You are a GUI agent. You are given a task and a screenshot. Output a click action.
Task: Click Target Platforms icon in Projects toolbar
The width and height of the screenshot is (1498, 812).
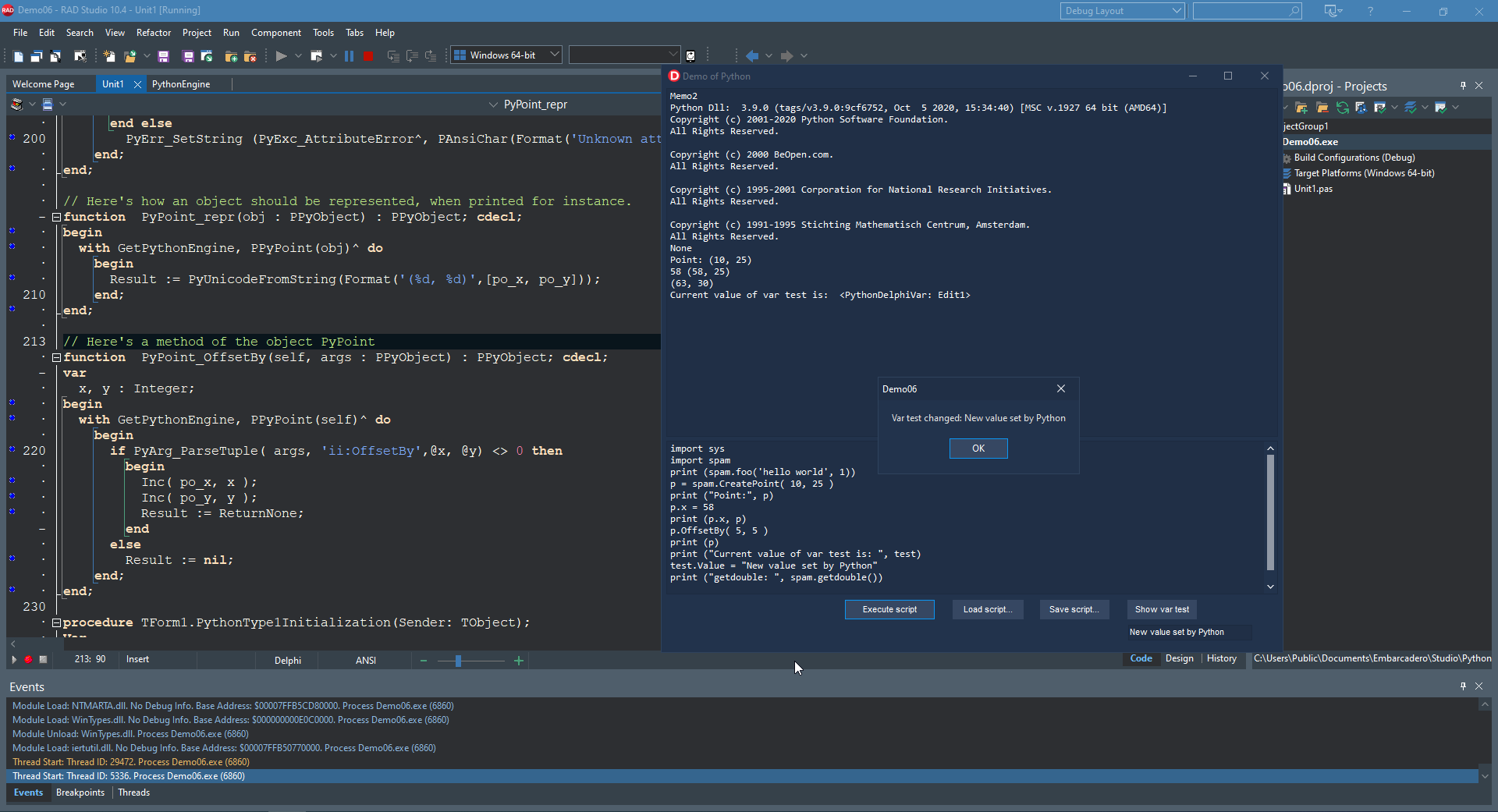pyautogui.click(x=1411, y=108)
